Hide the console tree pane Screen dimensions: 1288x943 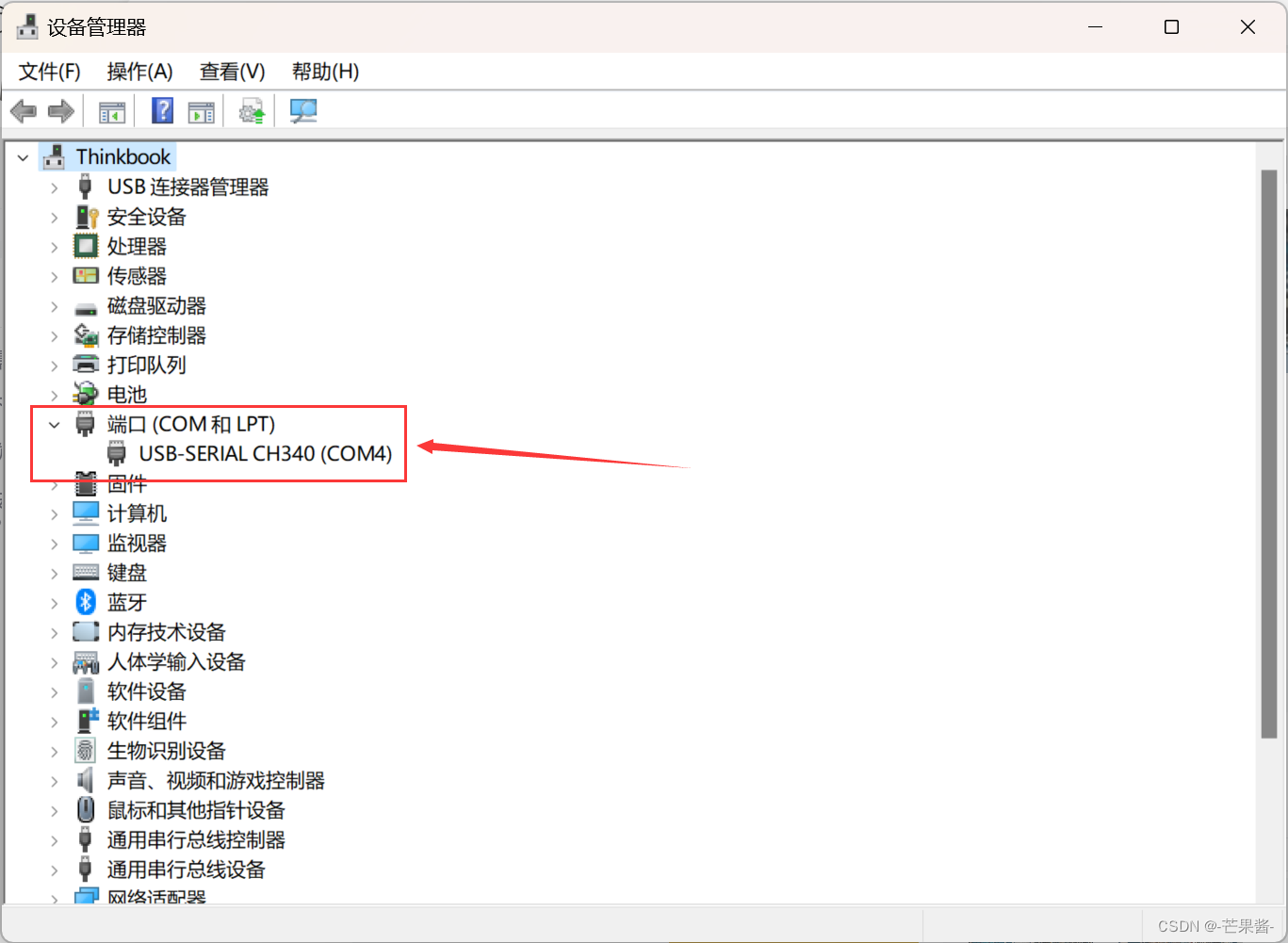point(111,110)
